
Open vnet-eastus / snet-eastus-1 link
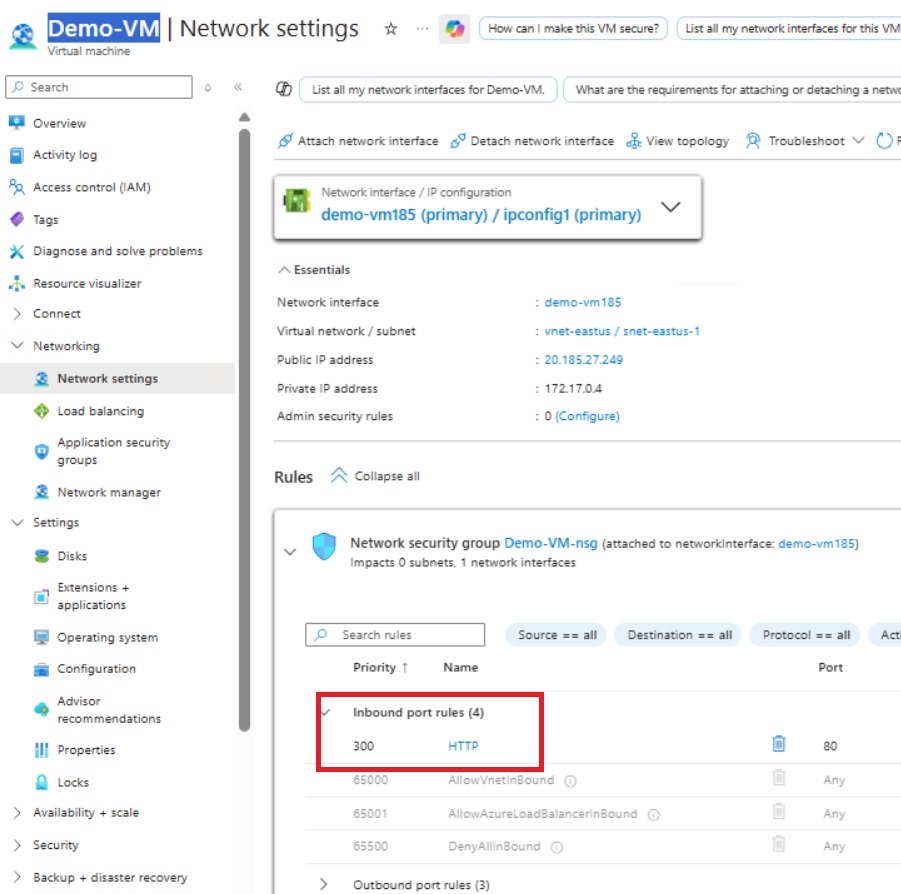[x=622, y=331]
